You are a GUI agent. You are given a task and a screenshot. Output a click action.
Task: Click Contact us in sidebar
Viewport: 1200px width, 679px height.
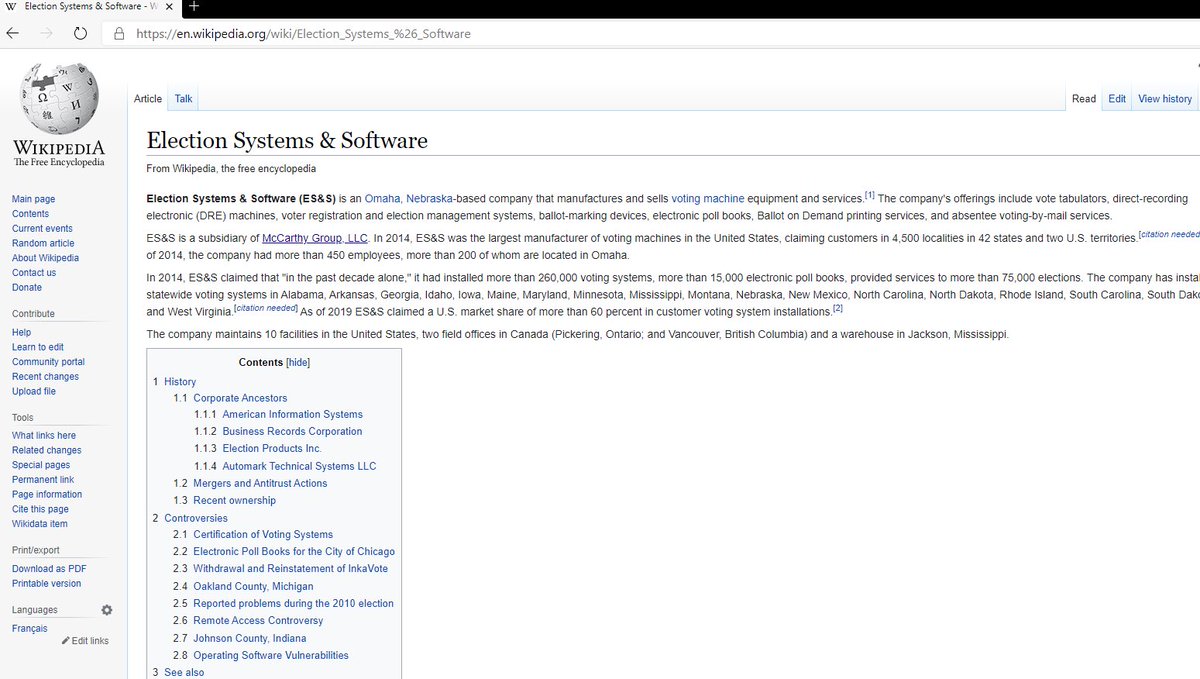coord(34,272)
